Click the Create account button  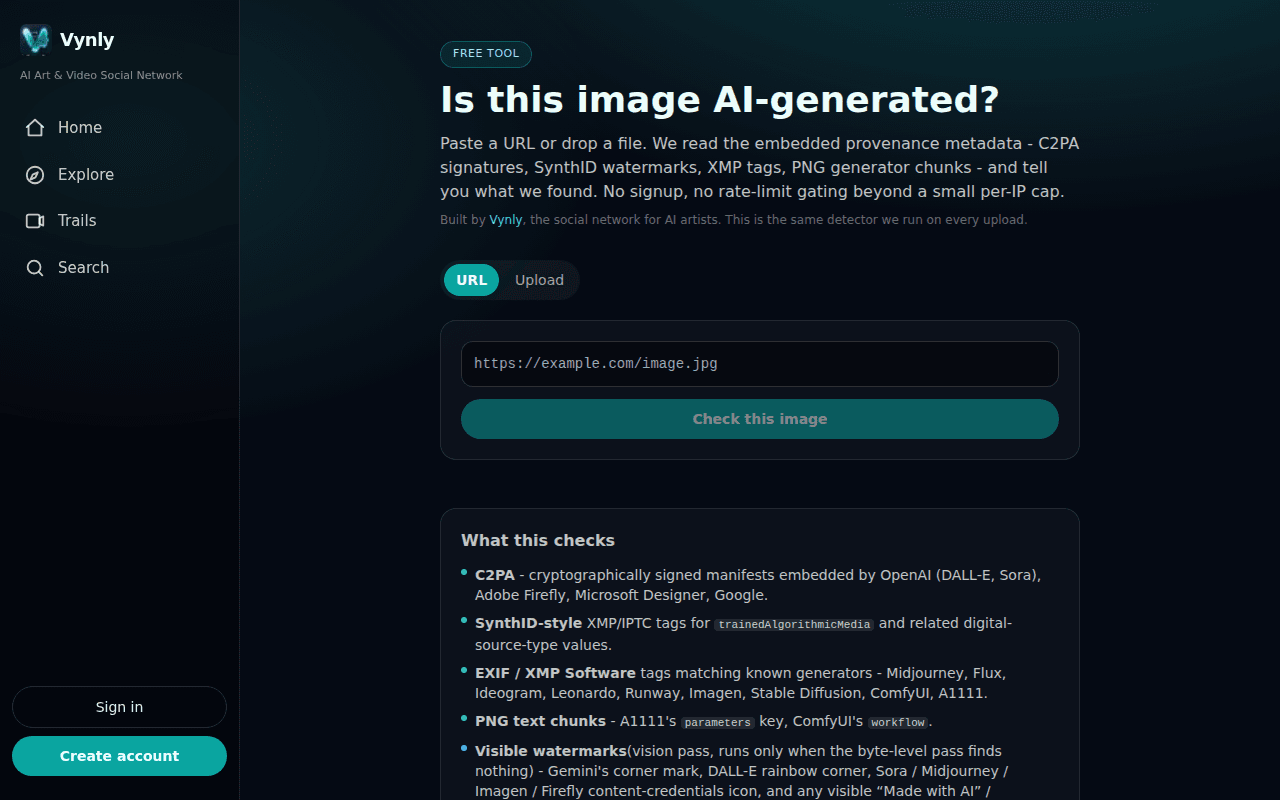tap(119, 756)
